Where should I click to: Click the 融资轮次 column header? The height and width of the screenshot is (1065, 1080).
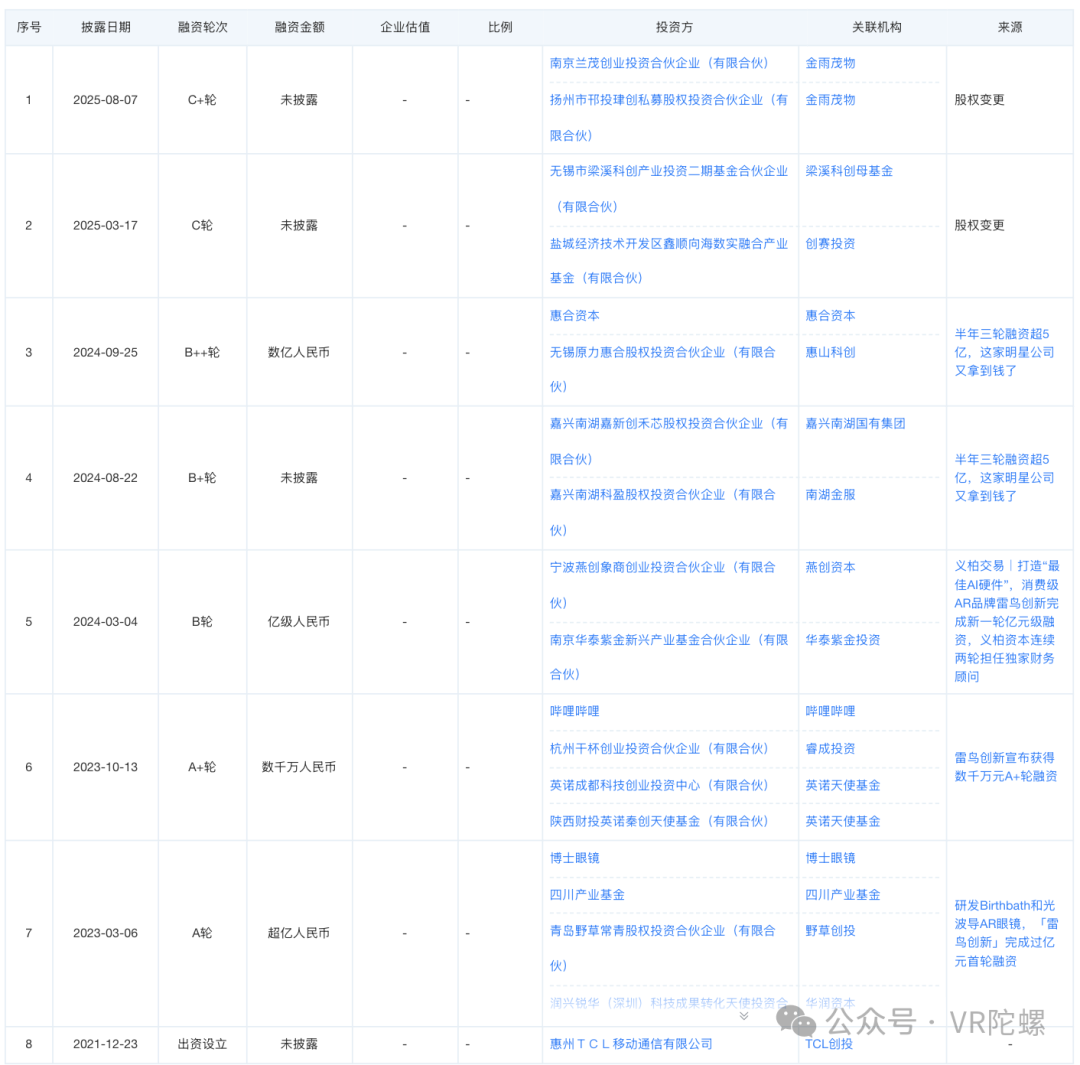pyautogui.click(x=202, y=27)
